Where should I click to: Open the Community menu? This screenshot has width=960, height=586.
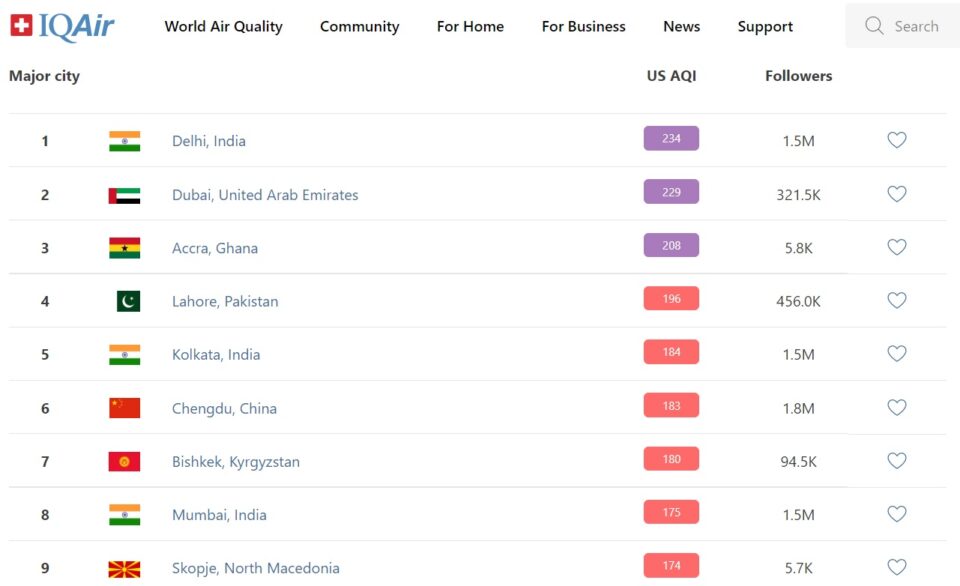359,27
